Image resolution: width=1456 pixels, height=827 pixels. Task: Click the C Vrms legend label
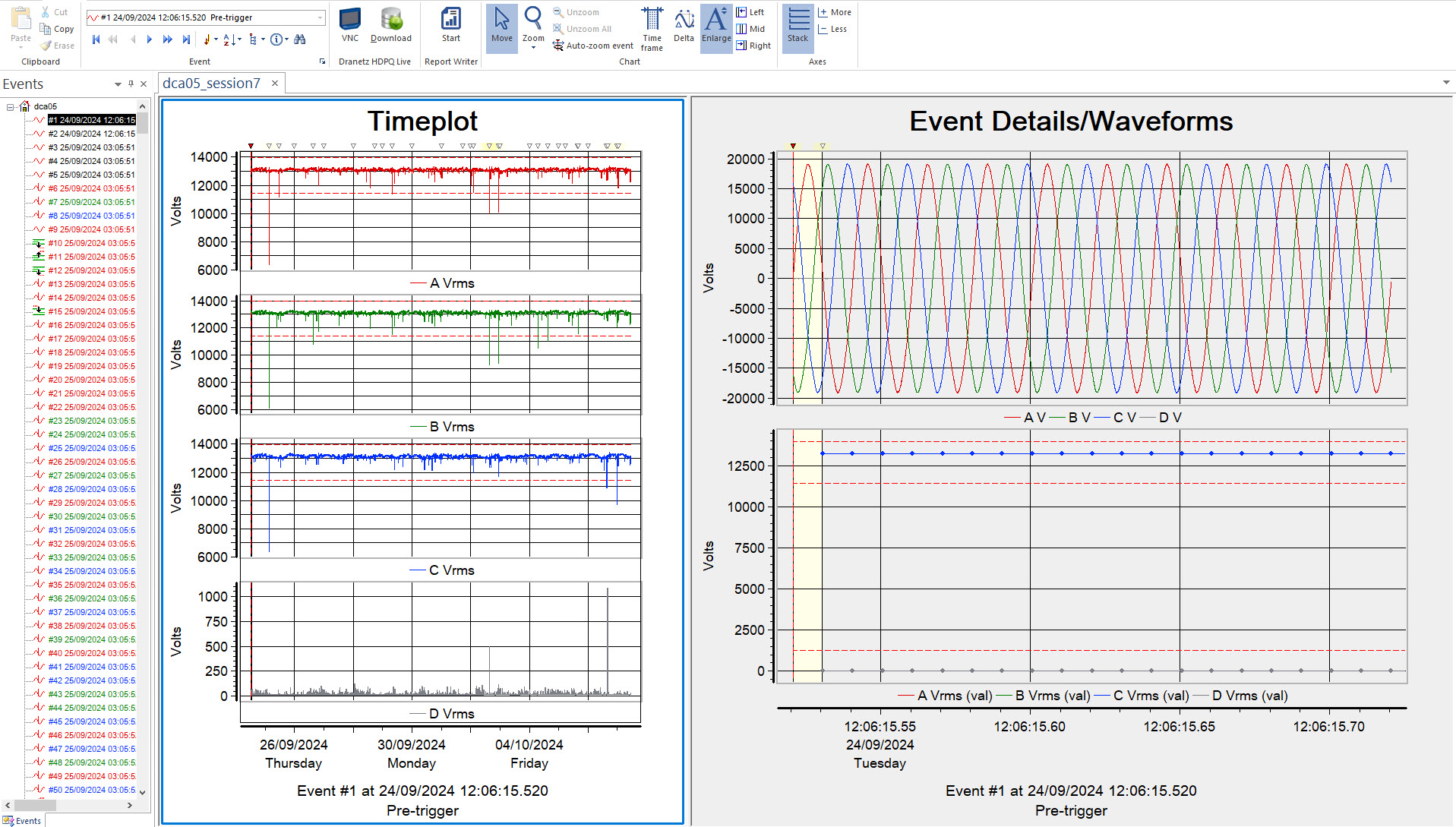coord(452,570)
